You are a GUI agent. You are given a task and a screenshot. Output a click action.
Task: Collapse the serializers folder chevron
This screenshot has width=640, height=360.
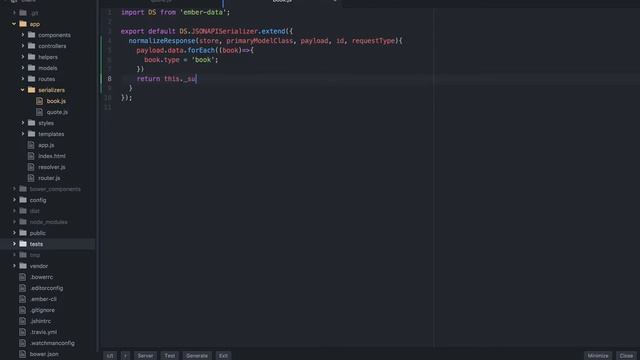click(23, 90)
